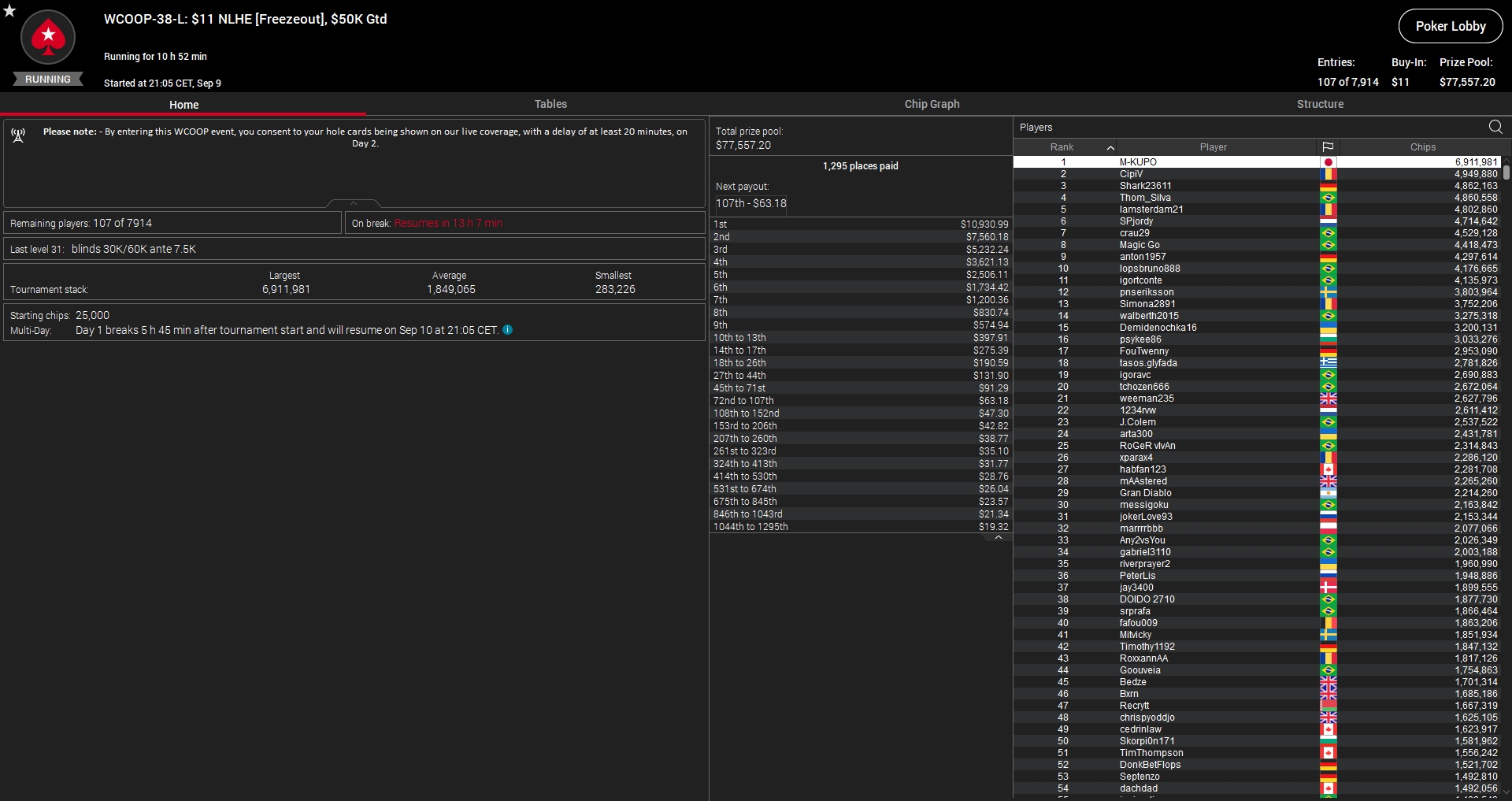Collapse the payouts list chevron
The height and width of the screenshot is (801, 1512).
(x=999, y=538)
